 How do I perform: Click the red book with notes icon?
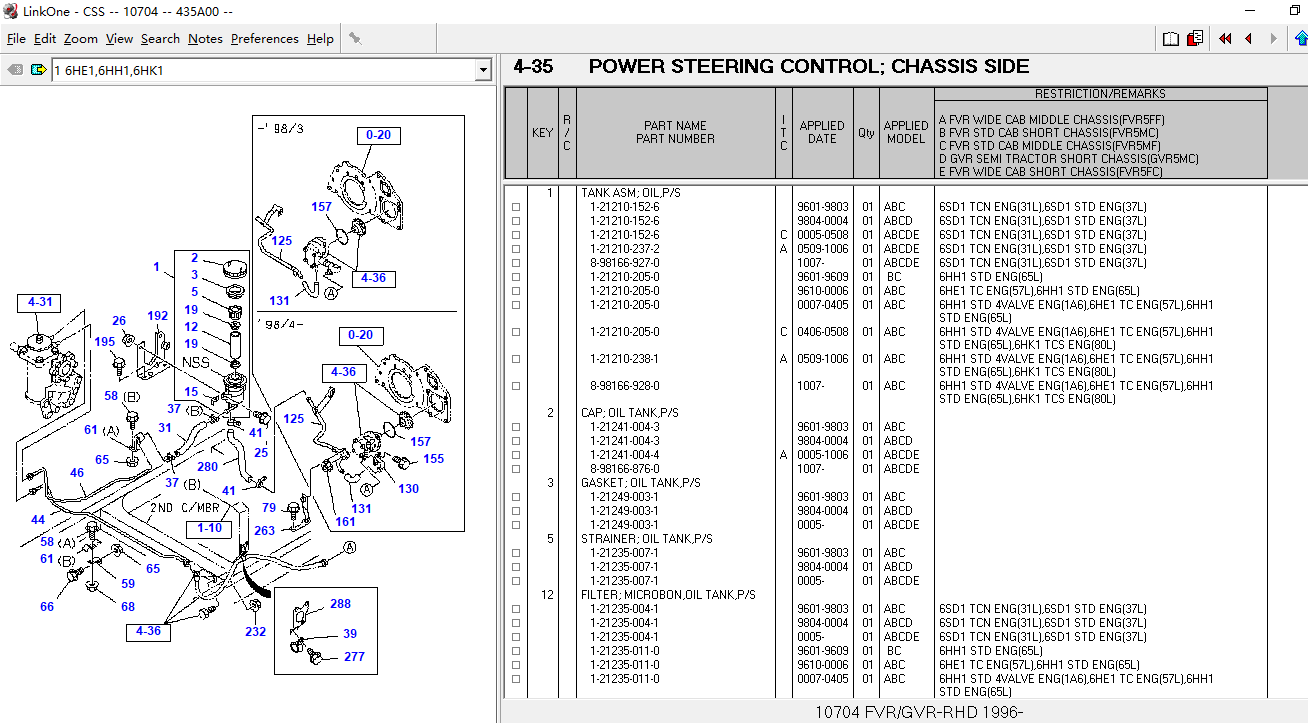tap(1195, 39)
